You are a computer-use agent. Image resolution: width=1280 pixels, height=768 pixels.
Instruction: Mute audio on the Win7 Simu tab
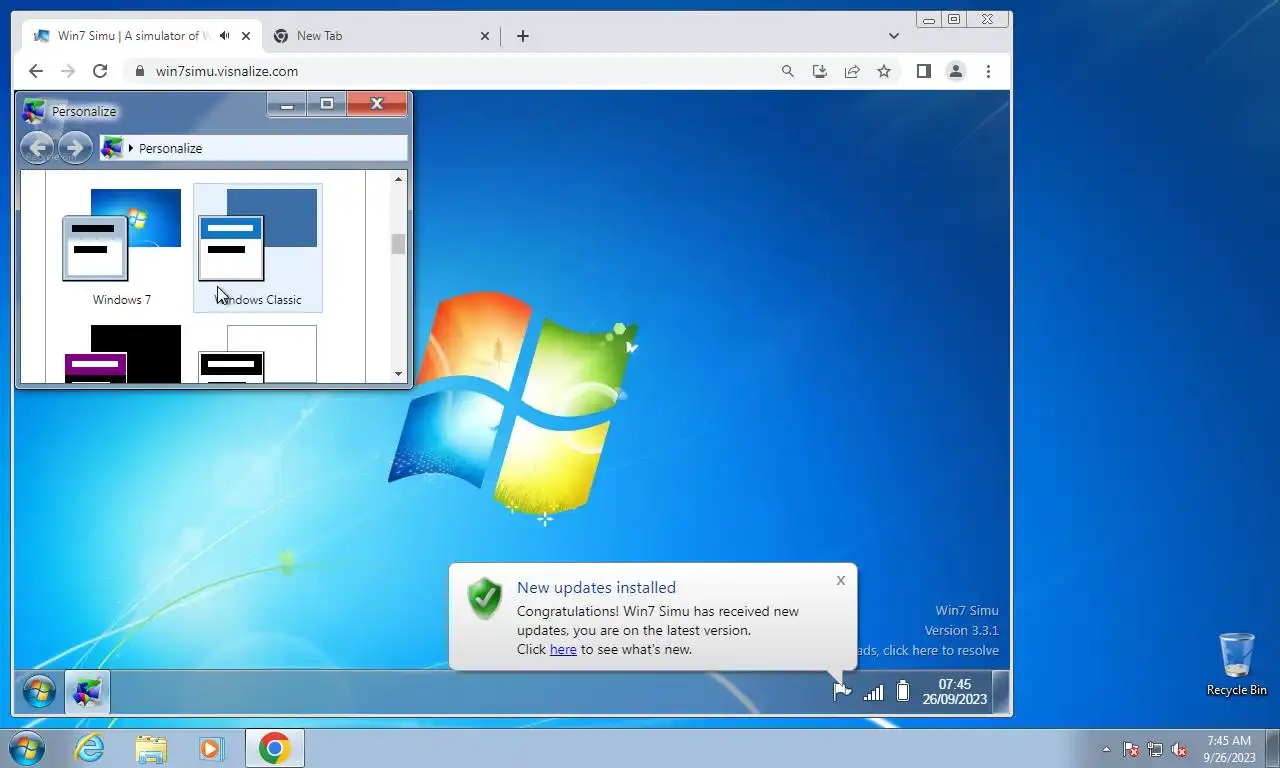point(224,36)
